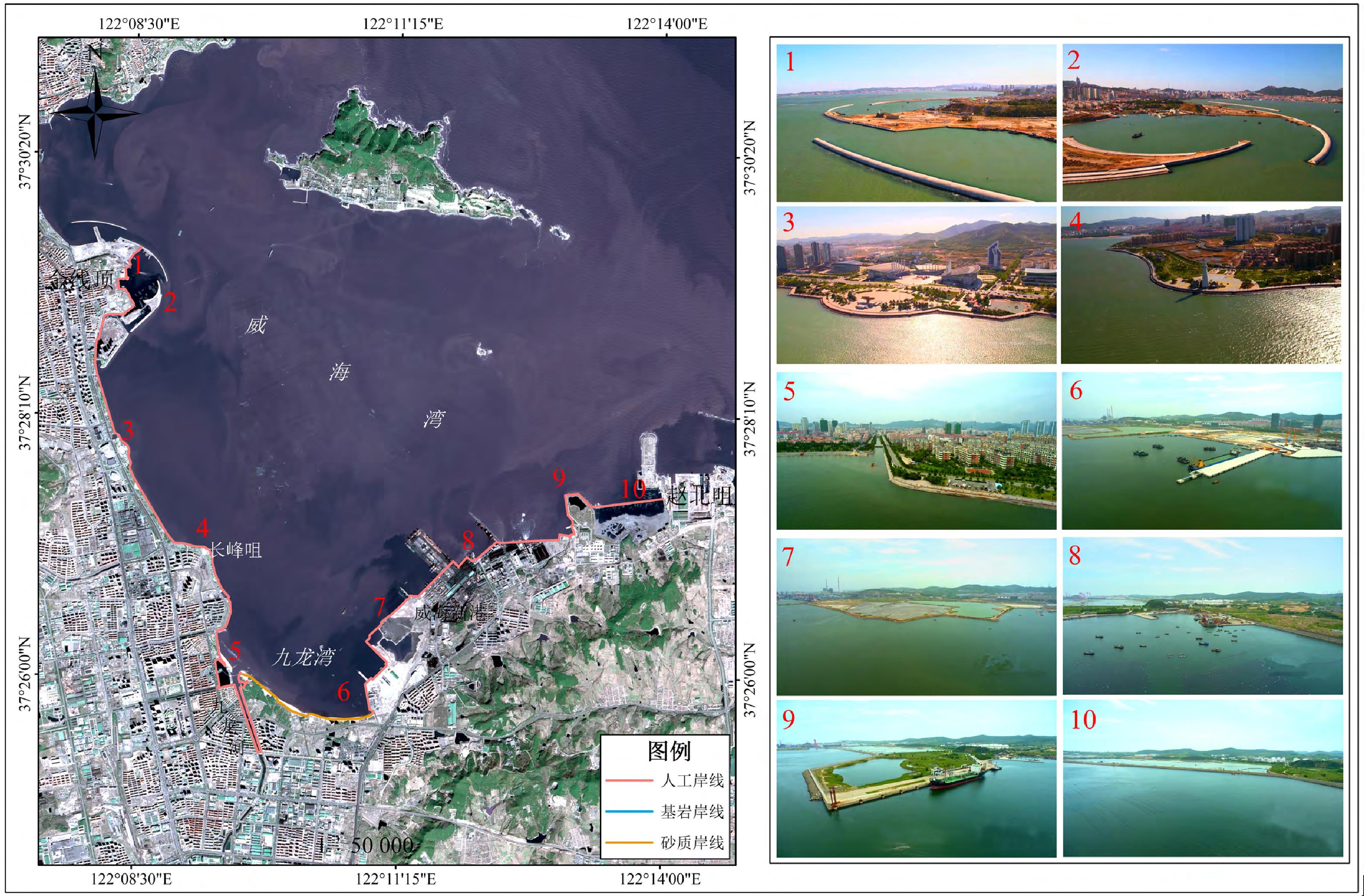This screenshot has width=1364, height=896.
Task: Click the red 人工岸线 line swatch
Action: [x=629, y=780]
